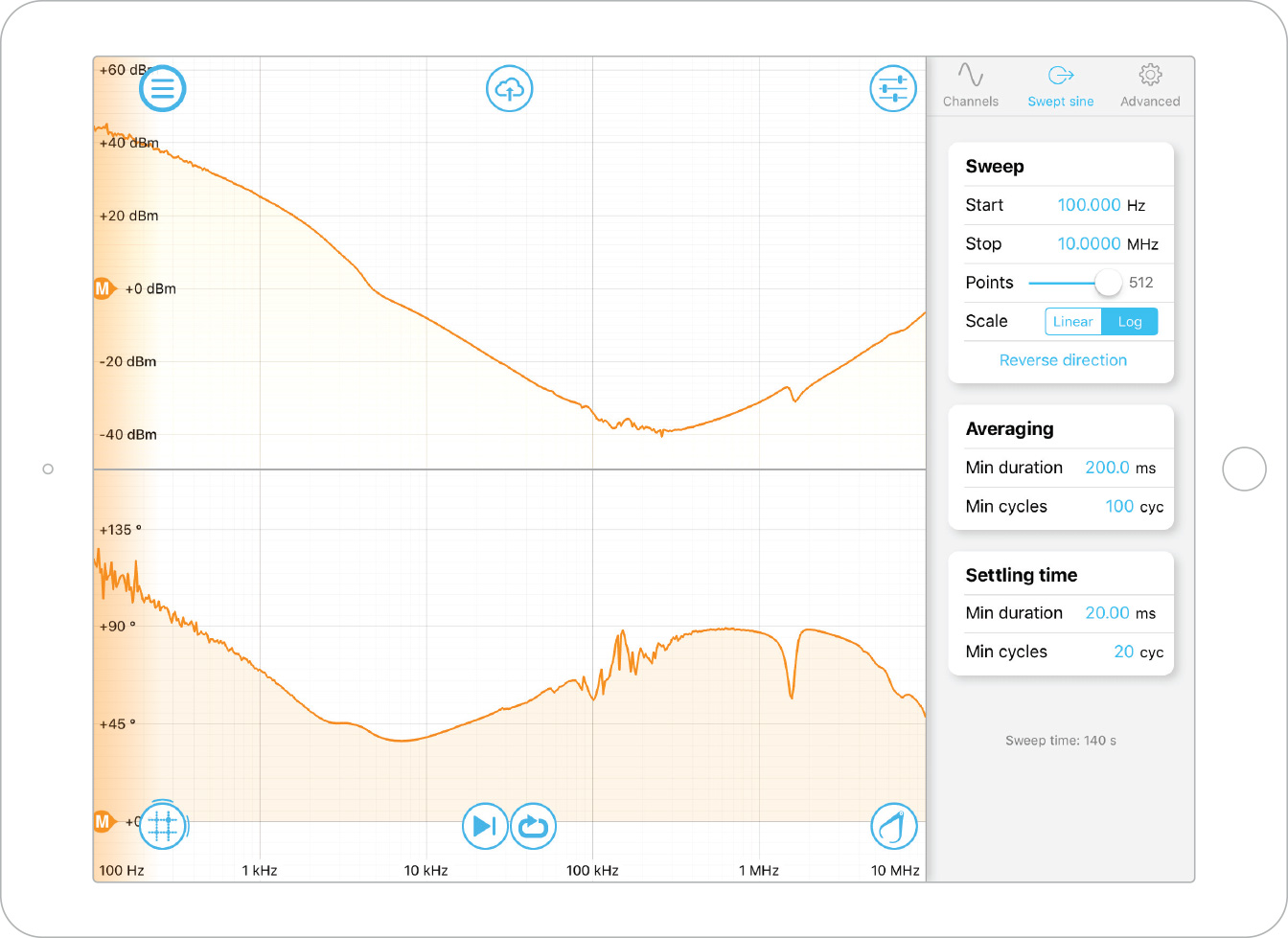Screen dimensions: 1288x938
Task: Select Linear scale option
Action: coord(1072,322)
